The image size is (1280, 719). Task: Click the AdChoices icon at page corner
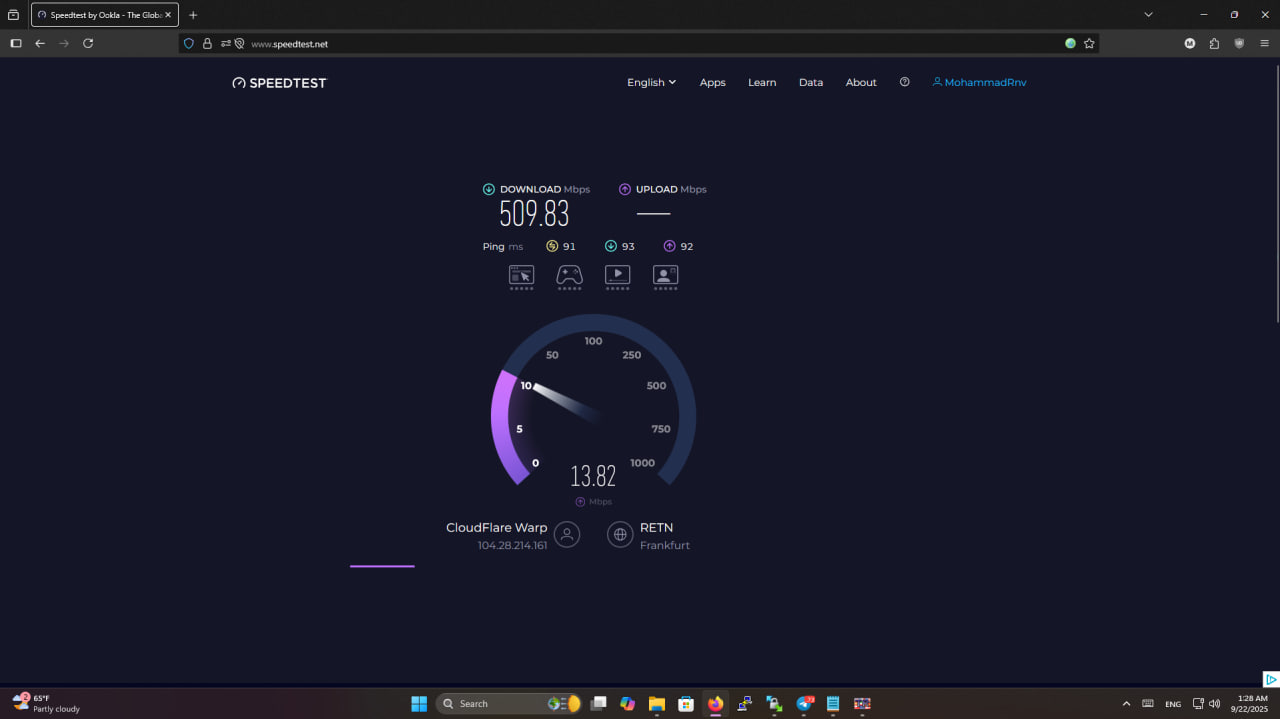(1271, 679)
